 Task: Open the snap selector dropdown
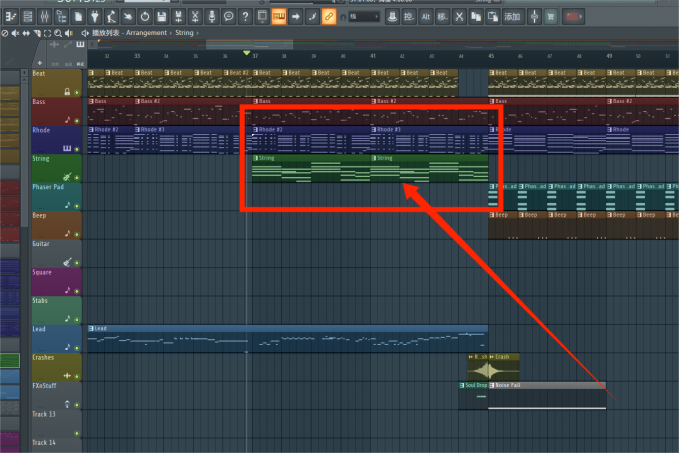(364, 17)
